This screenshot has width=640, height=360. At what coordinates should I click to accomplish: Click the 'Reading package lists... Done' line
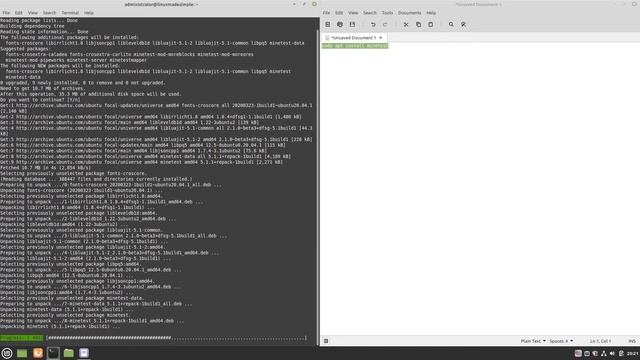click(39, 20)
